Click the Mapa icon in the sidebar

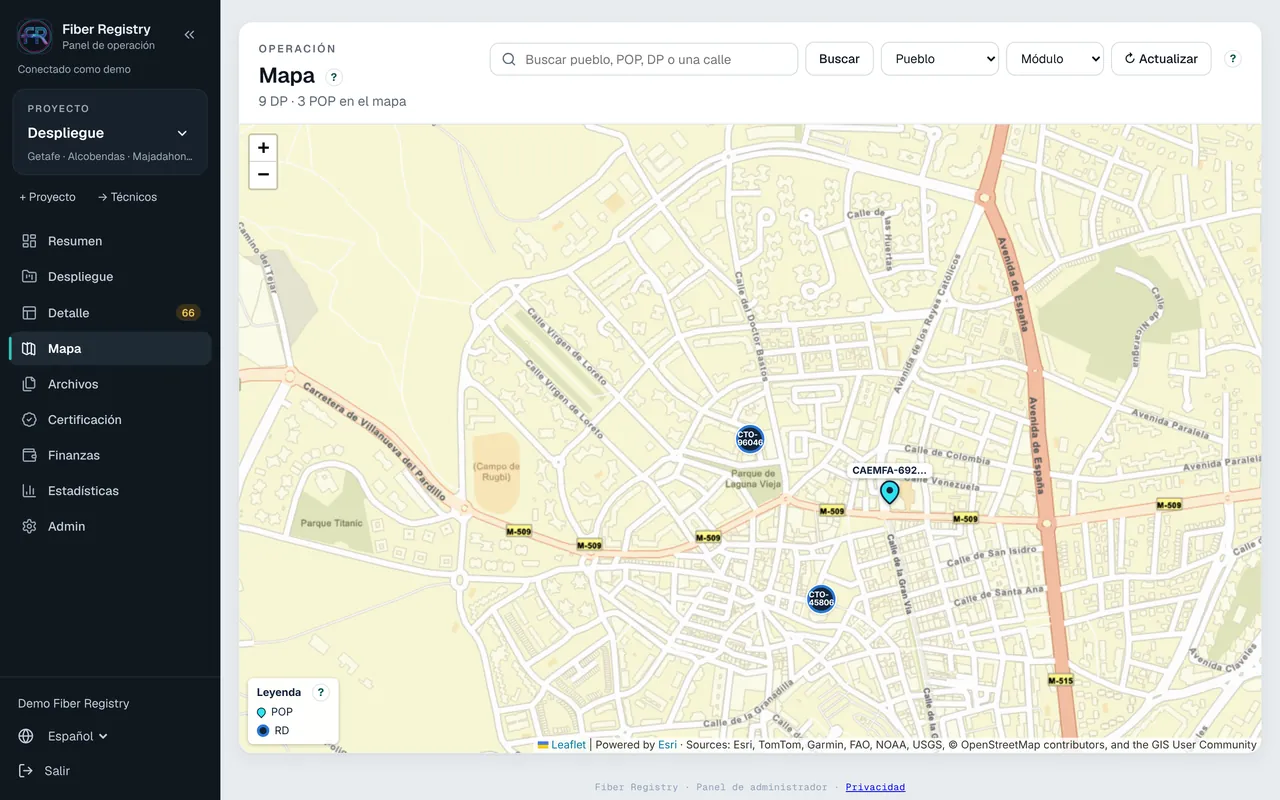(29, 349)
